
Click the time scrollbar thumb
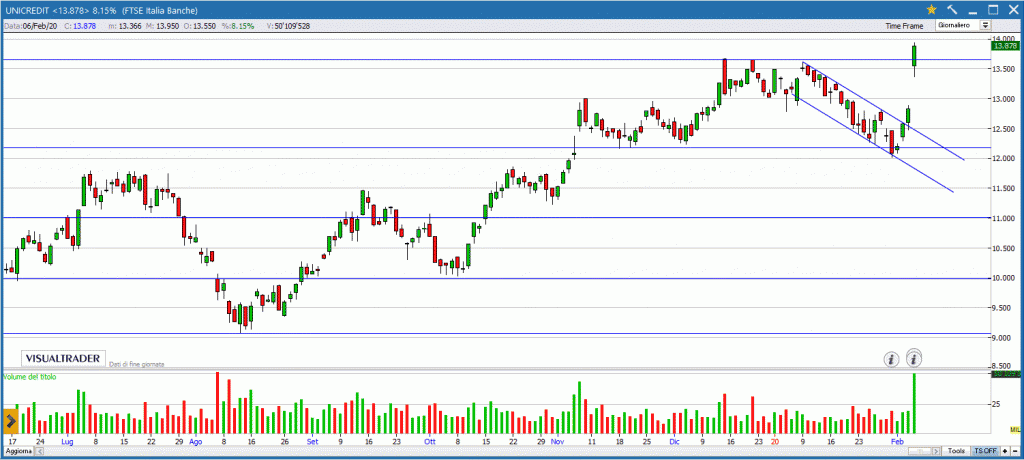pos(922,452)
